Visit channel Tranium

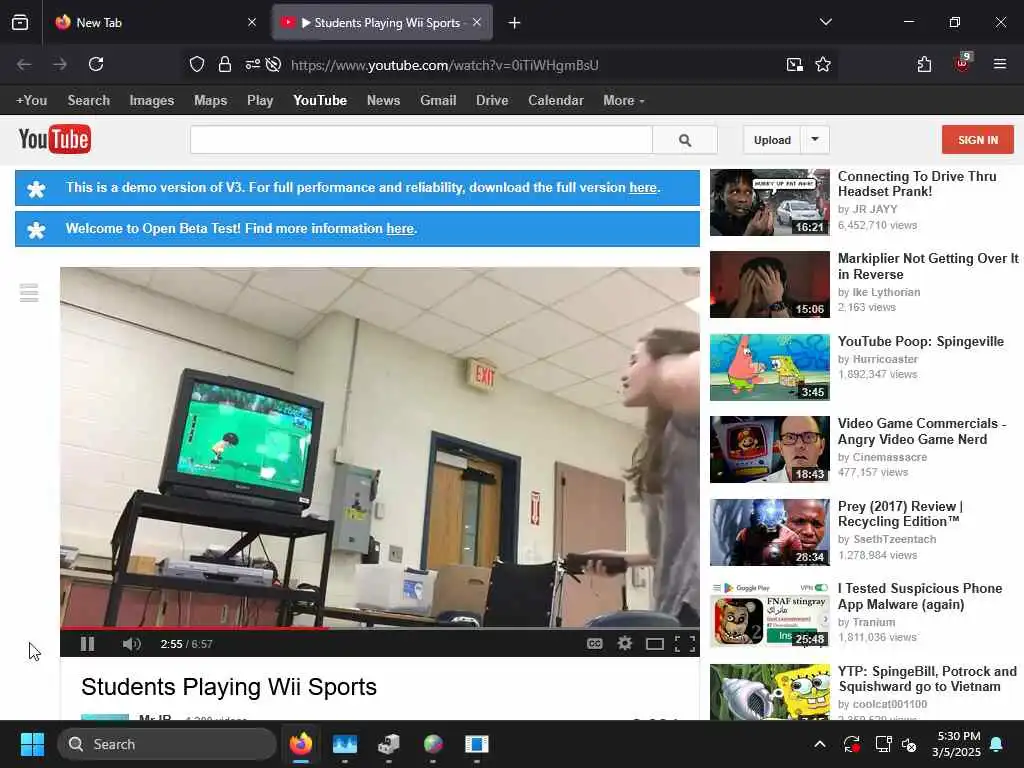coord(874,622)
